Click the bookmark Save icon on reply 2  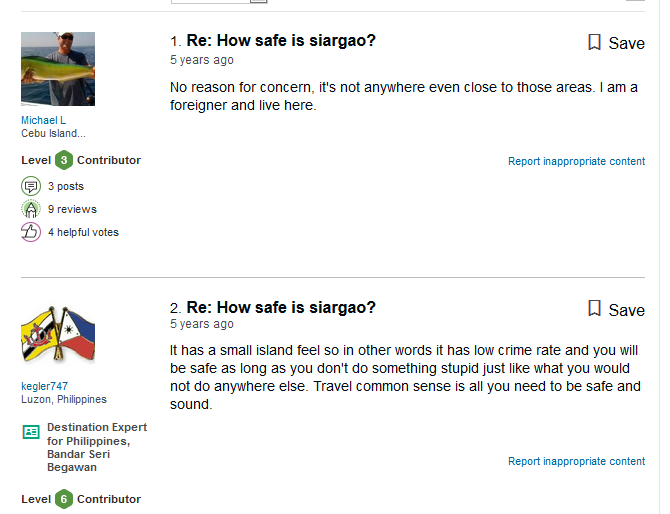594,309
